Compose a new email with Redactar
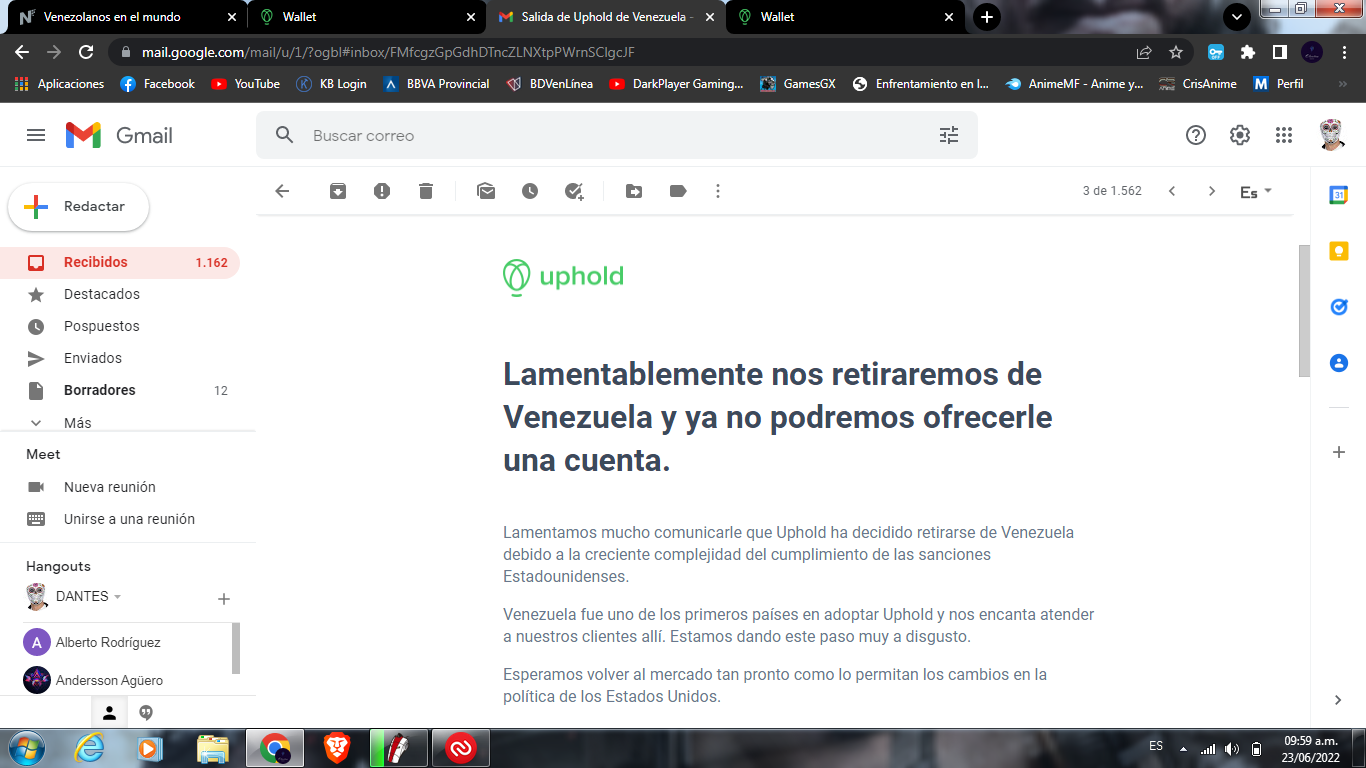 [79, 207]
